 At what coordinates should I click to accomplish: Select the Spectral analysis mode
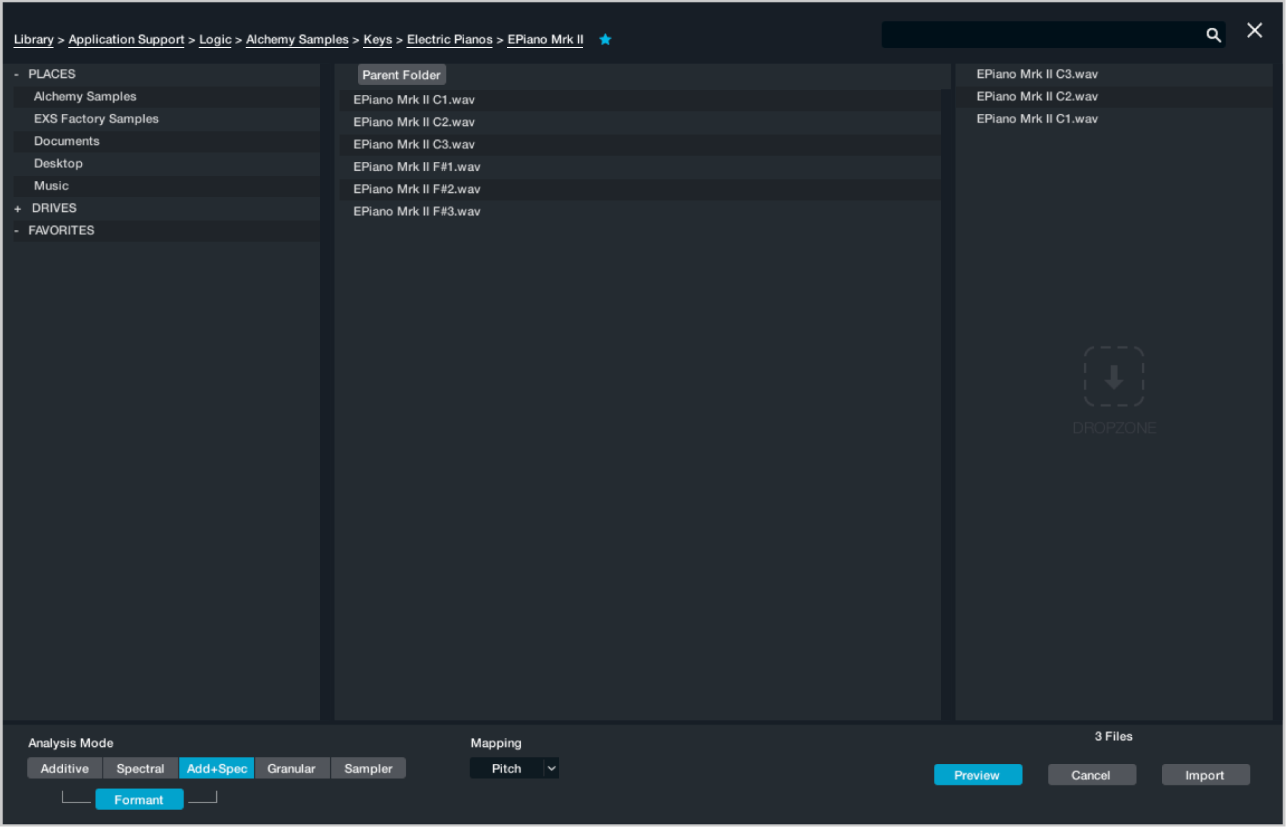click(x=140, y=768)
